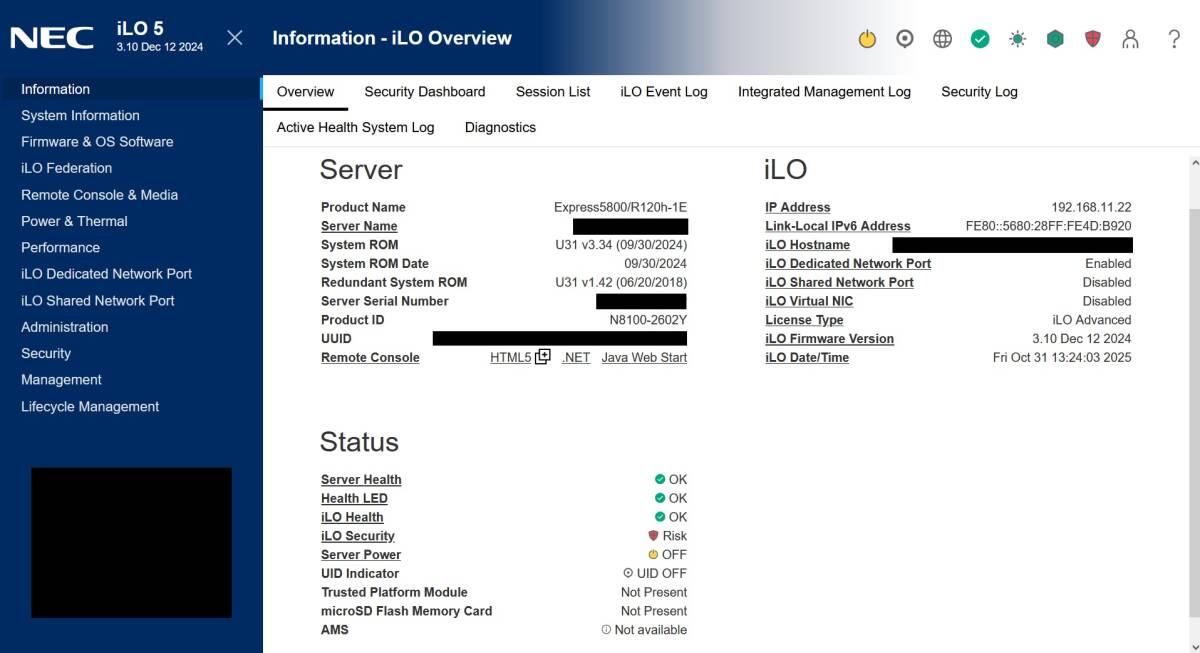Viewport: 1200px width, 653px height.
Task: Select iLO Shared Network Port in sidebar
Action: point(98,301)
